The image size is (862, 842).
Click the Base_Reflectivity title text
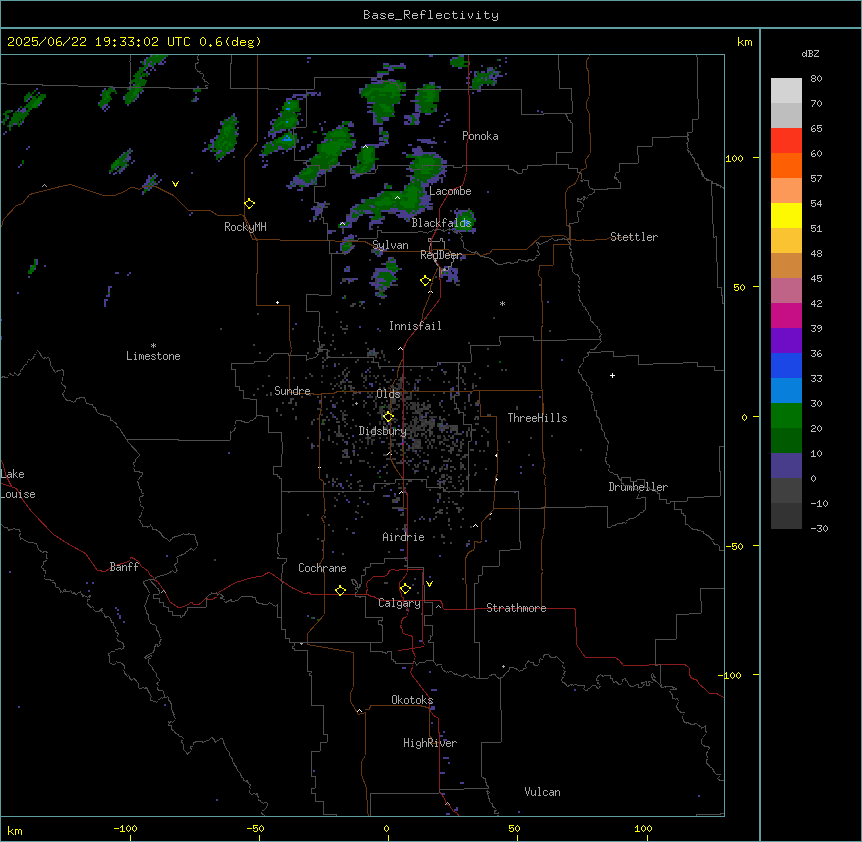click(431, 15)
